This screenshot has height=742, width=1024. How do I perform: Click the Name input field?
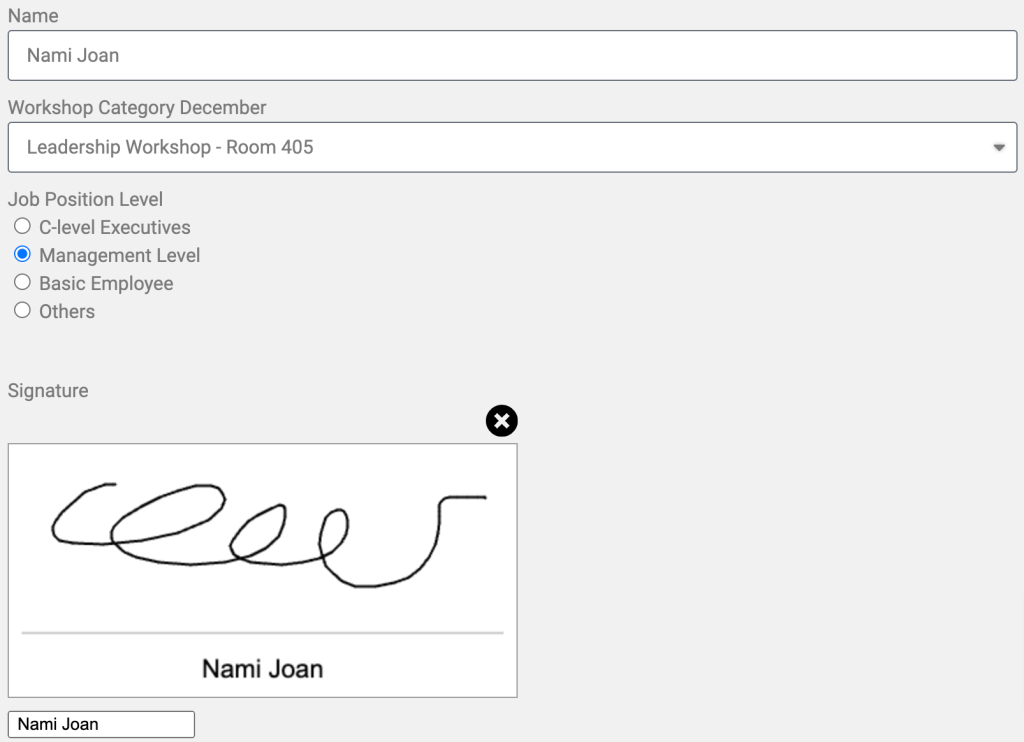pyautogui.click(x=512, y=56)
